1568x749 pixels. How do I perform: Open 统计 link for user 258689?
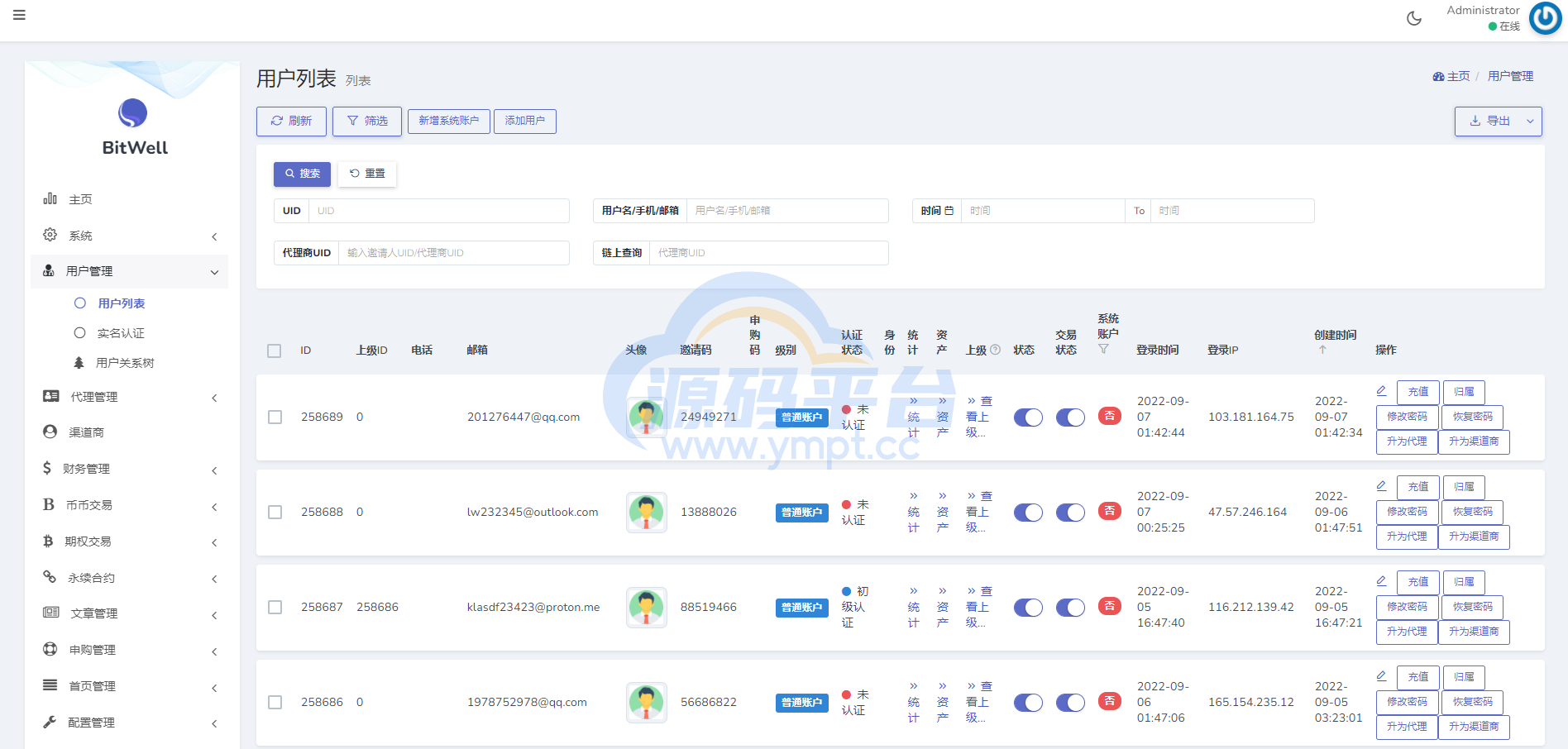[913, 417]
